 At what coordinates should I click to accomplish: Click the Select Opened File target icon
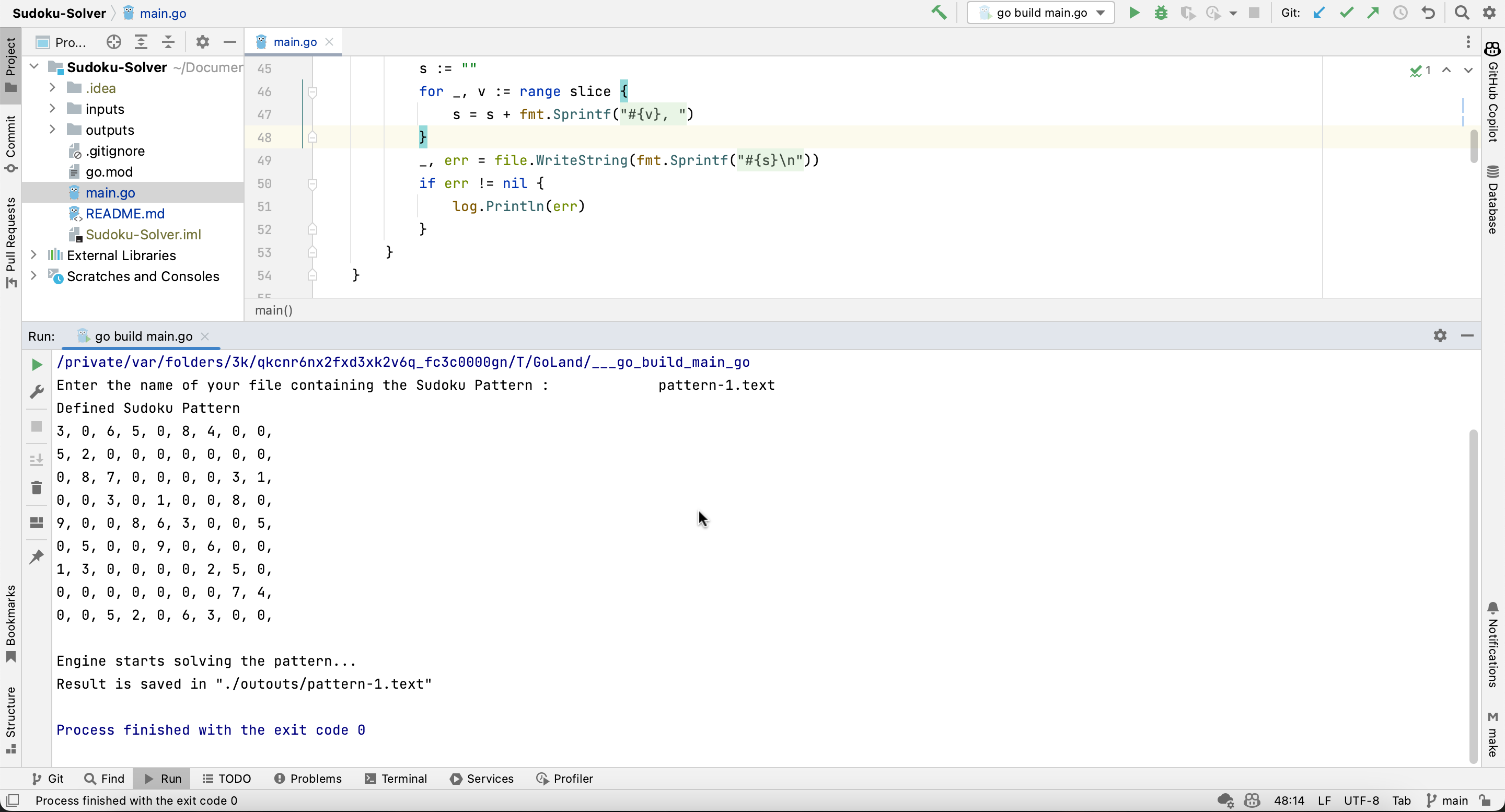(x=114, y=42)
